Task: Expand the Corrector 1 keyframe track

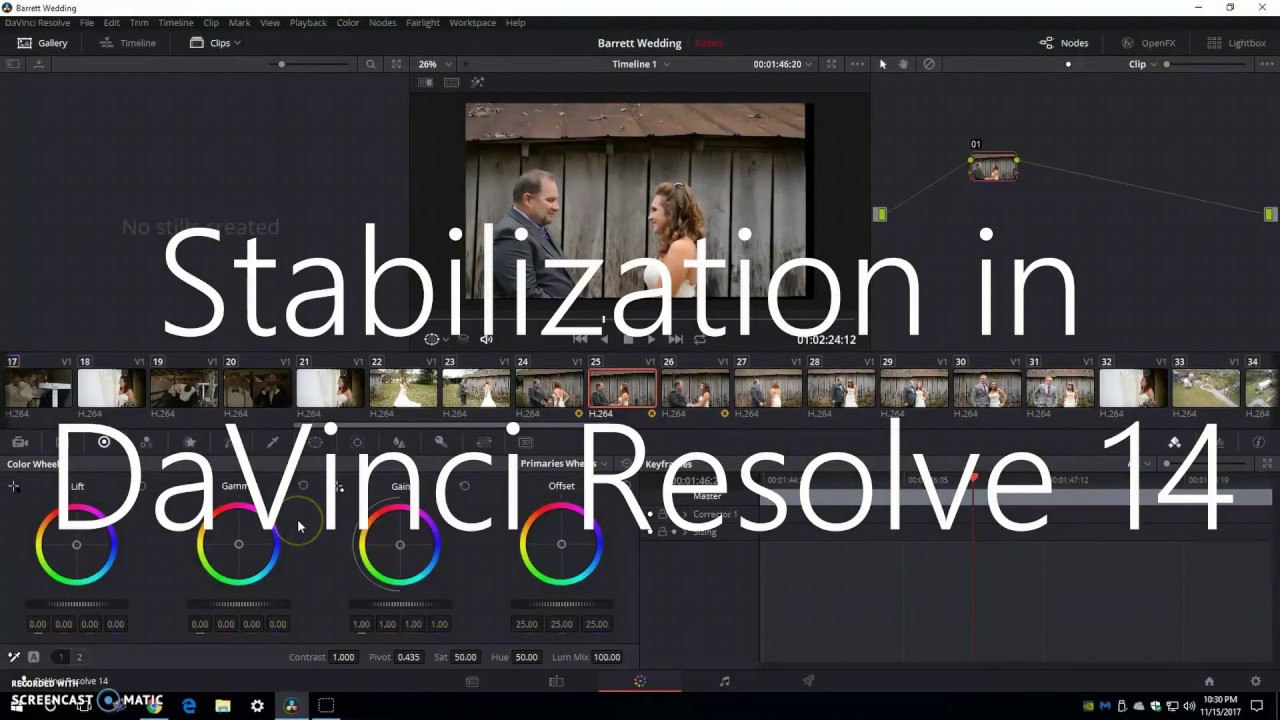Action: (685, 514)
